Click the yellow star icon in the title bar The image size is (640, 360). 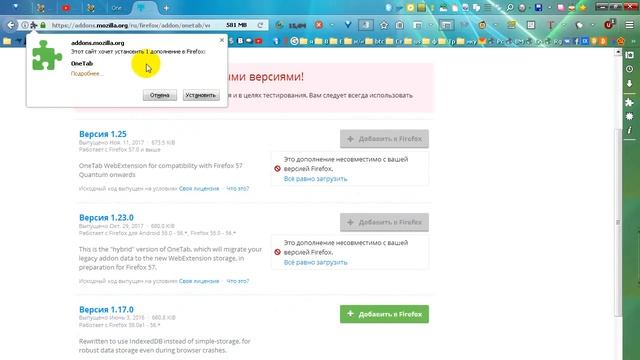(583, 7)
